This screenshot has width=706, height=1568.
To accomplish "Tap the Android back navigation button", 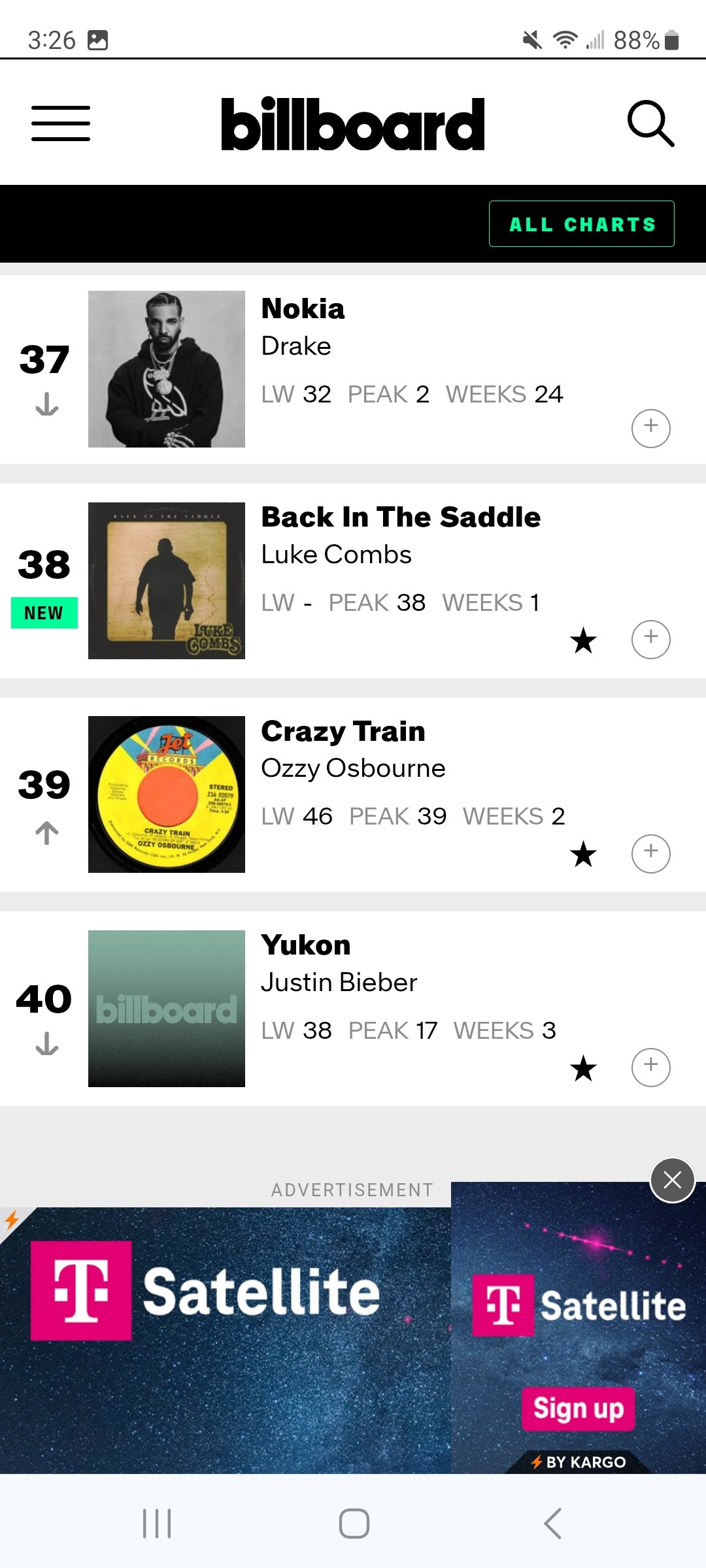I will (x=552, y=1524).
